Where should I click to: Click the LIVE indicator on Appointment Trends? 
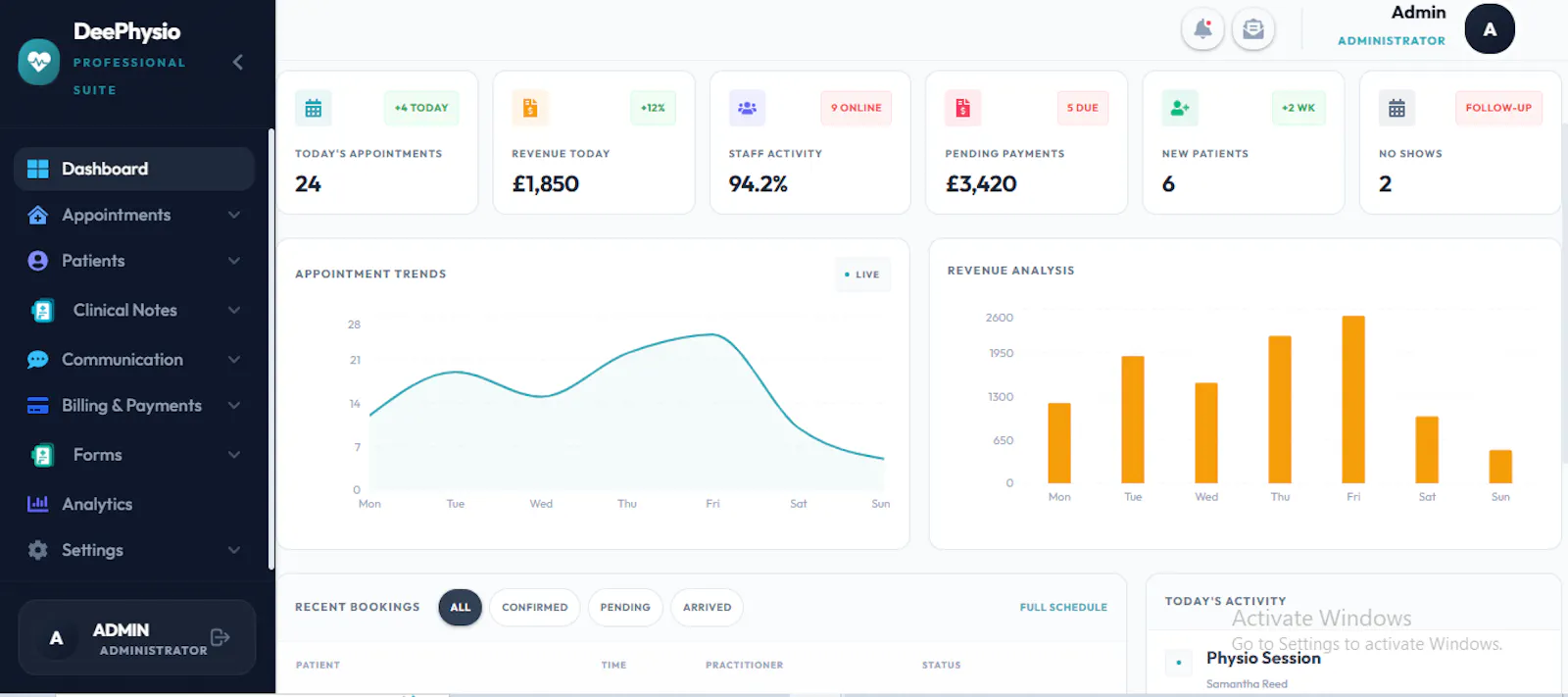862,274
